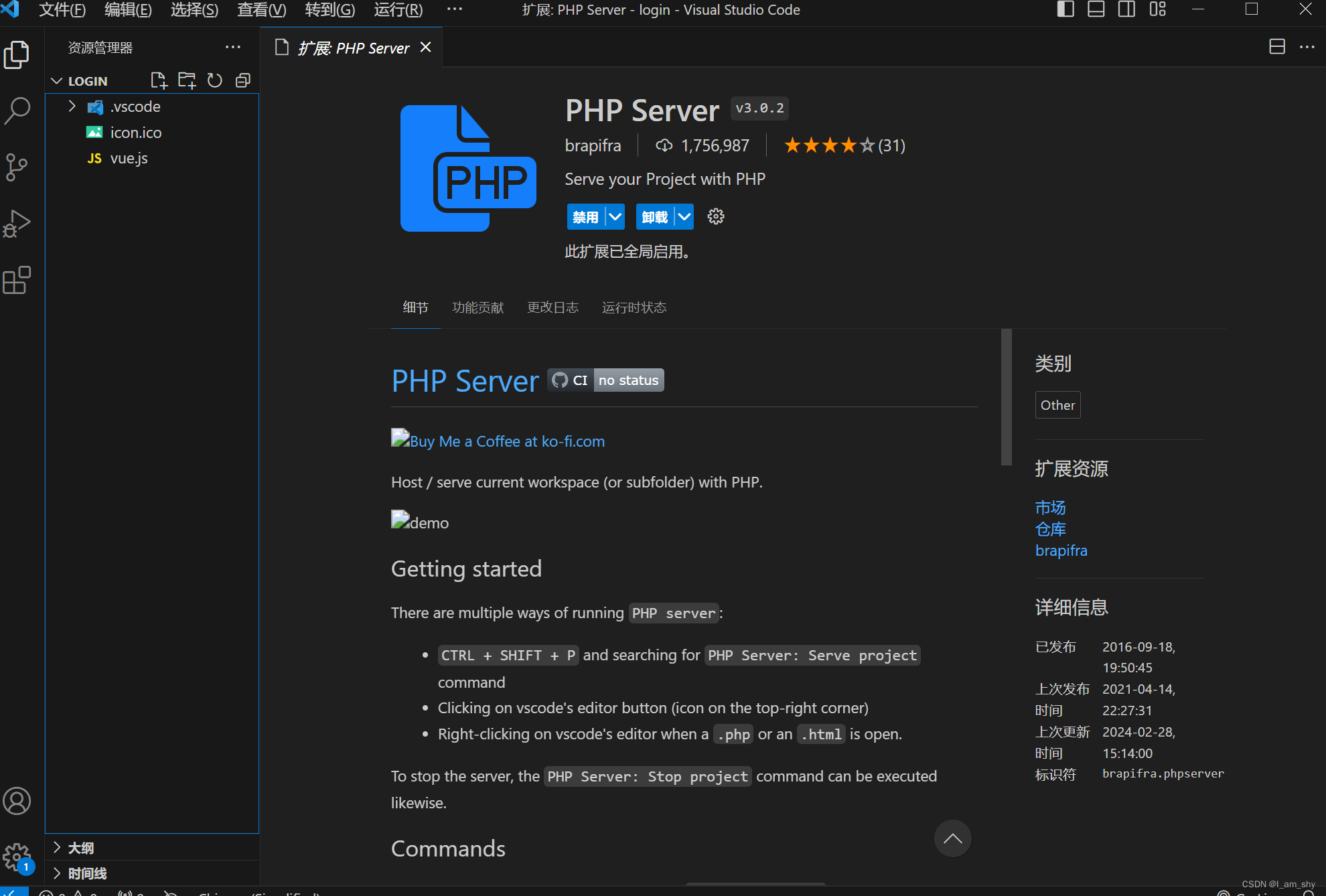
Task: Switch to the 功能贡献 tab
Action: (478, 307)
